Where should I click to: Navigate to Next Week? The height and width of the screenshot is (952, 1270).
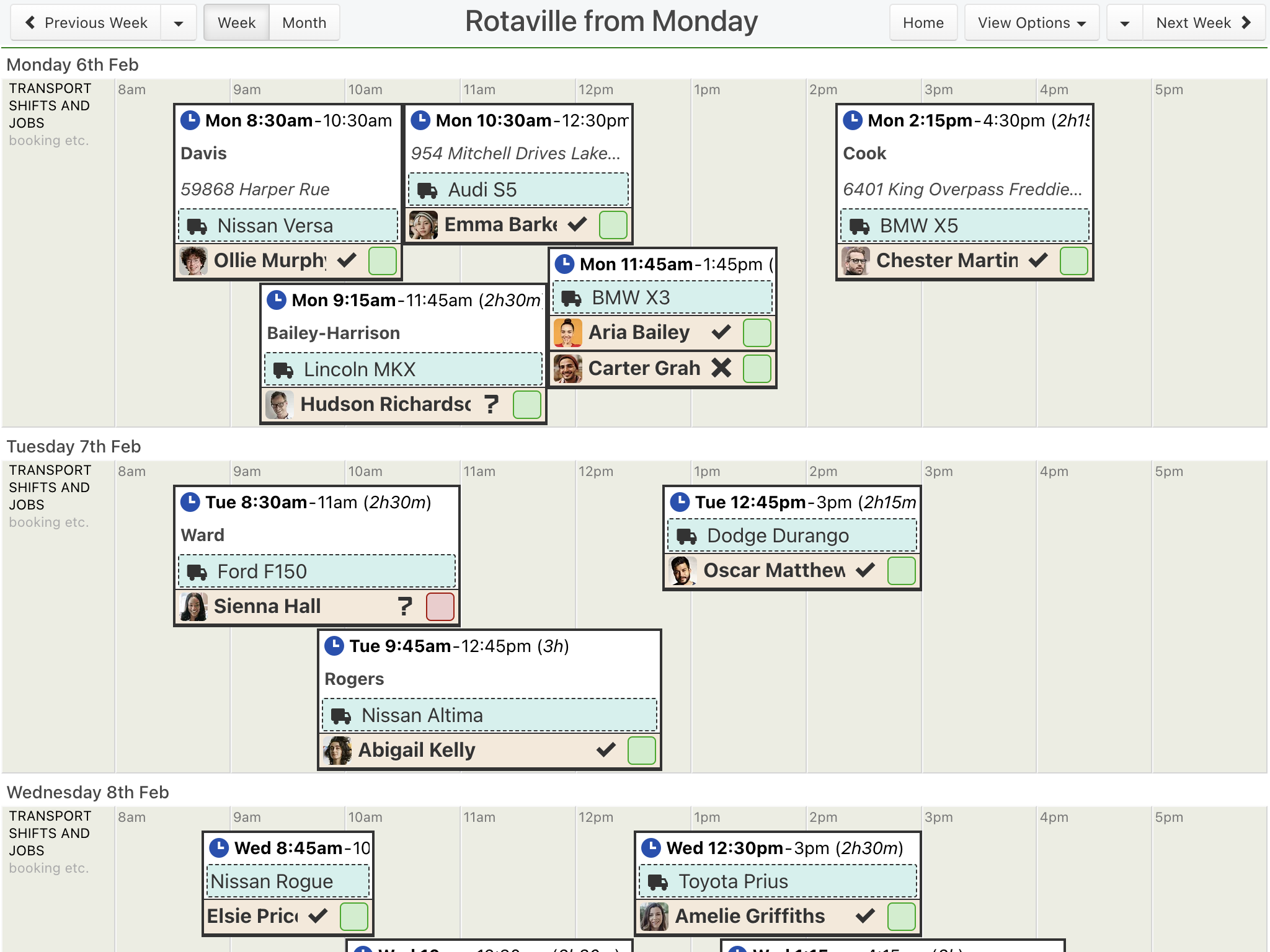[1204, 23]
